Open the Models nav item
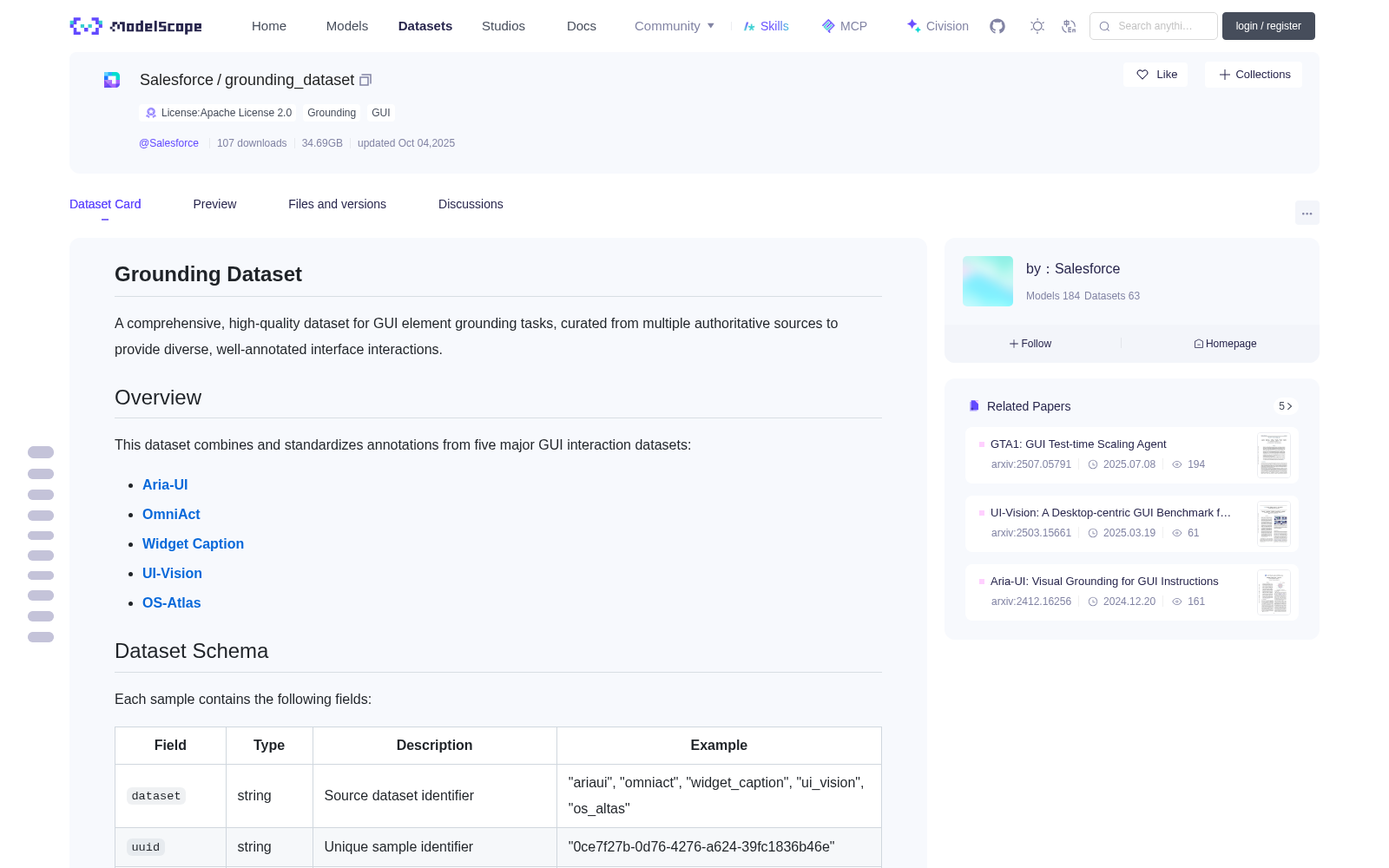Viewport: 1389px width, 868px height. [347, 26]
